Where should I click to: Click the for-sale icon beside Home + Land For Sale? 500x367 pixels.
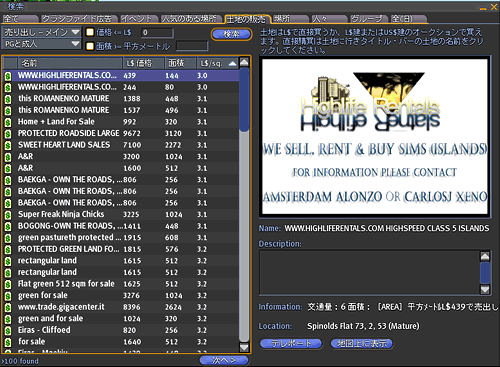[8, 122]
